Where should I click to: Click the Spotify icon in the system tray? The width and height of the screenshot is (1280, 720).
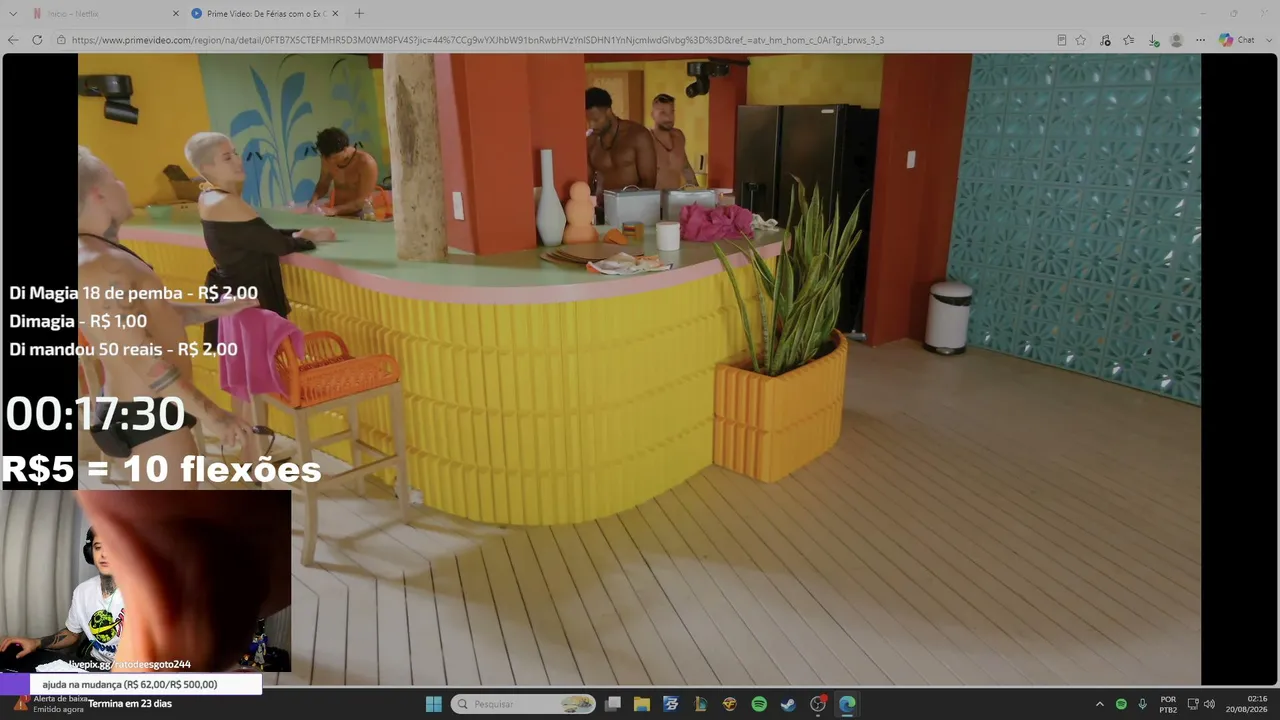coord(1121,704)
